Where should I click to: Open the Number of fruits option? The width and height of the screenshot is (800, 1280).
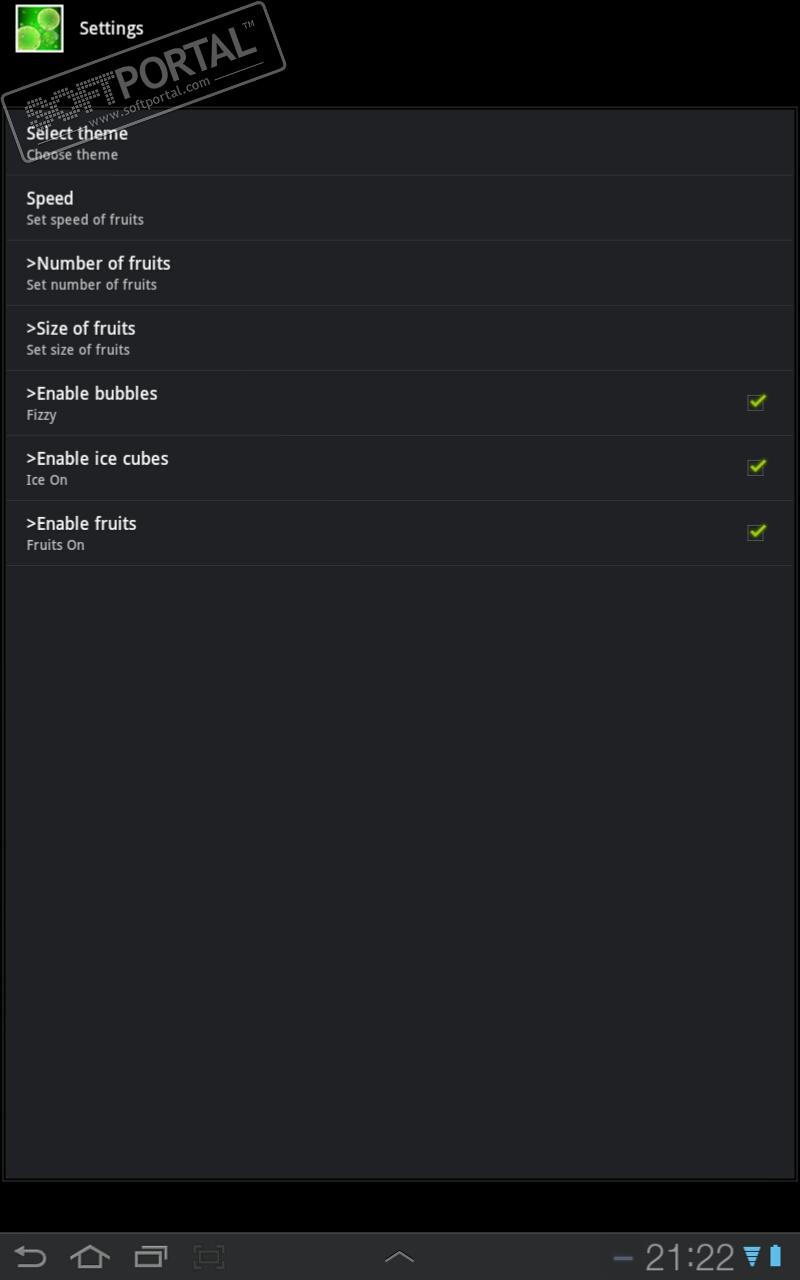pyautogui.click(x=98, y=272)
